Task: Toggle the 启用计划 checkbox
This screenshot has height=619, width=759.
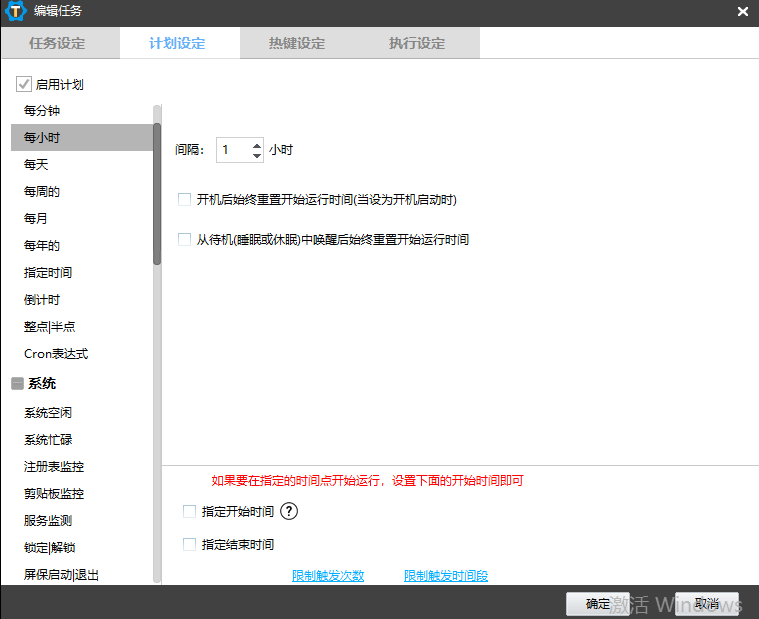Action: click(x=24, y=85)
